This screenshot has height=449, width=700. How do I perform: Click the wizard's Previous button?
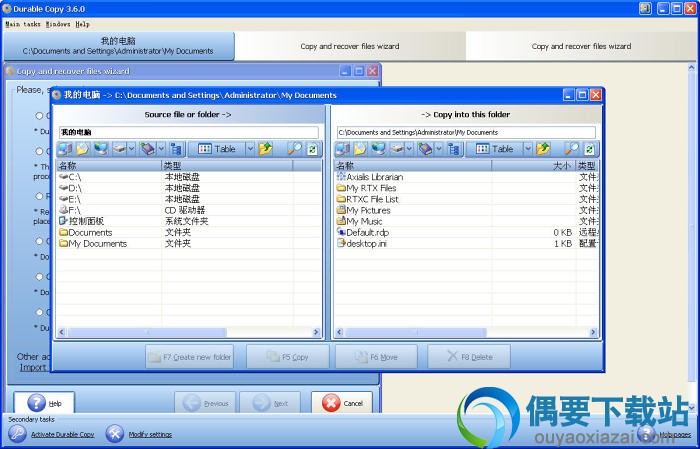tap(205, 403)
